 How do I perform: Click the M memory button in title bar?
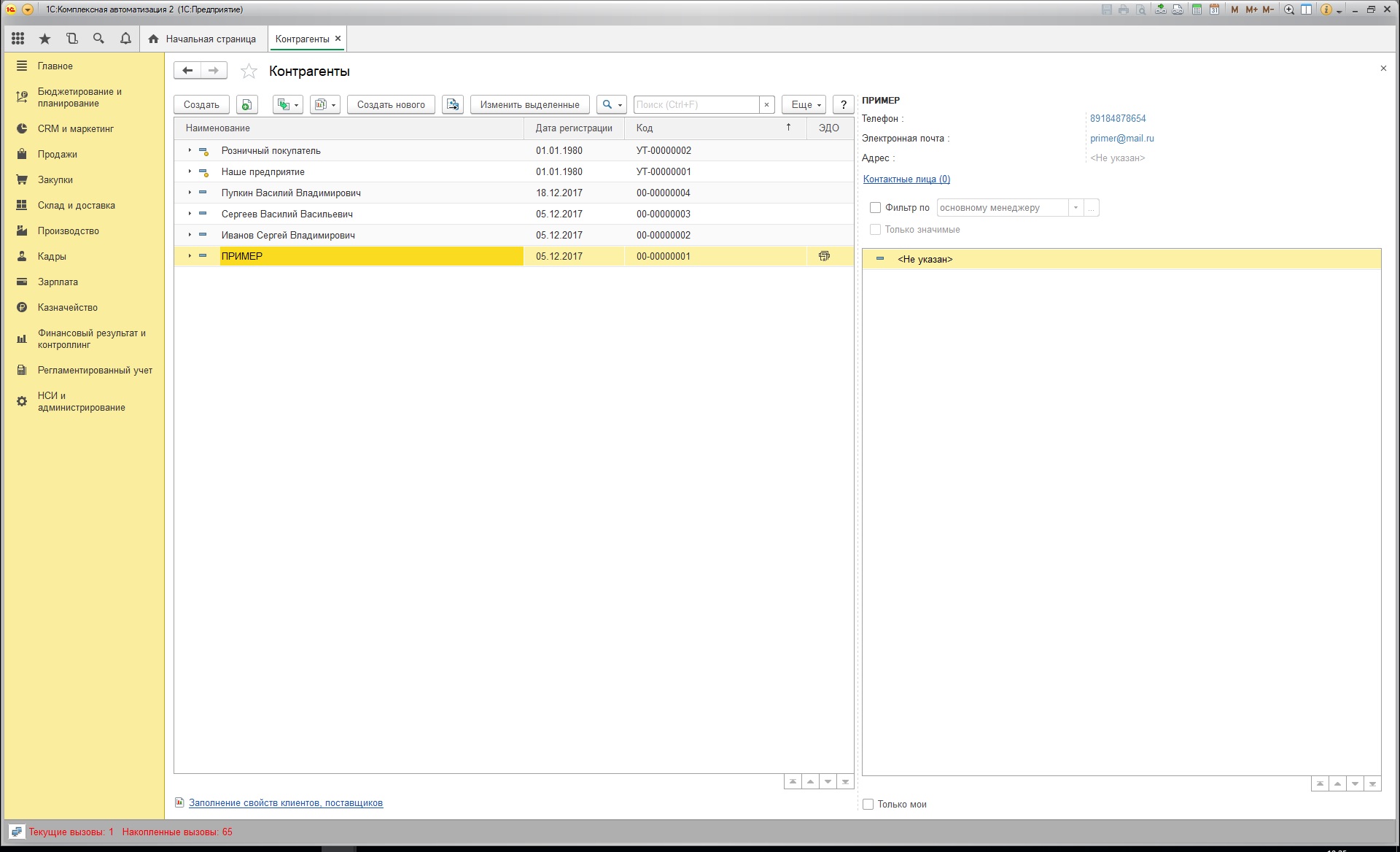pos(1234,9)
